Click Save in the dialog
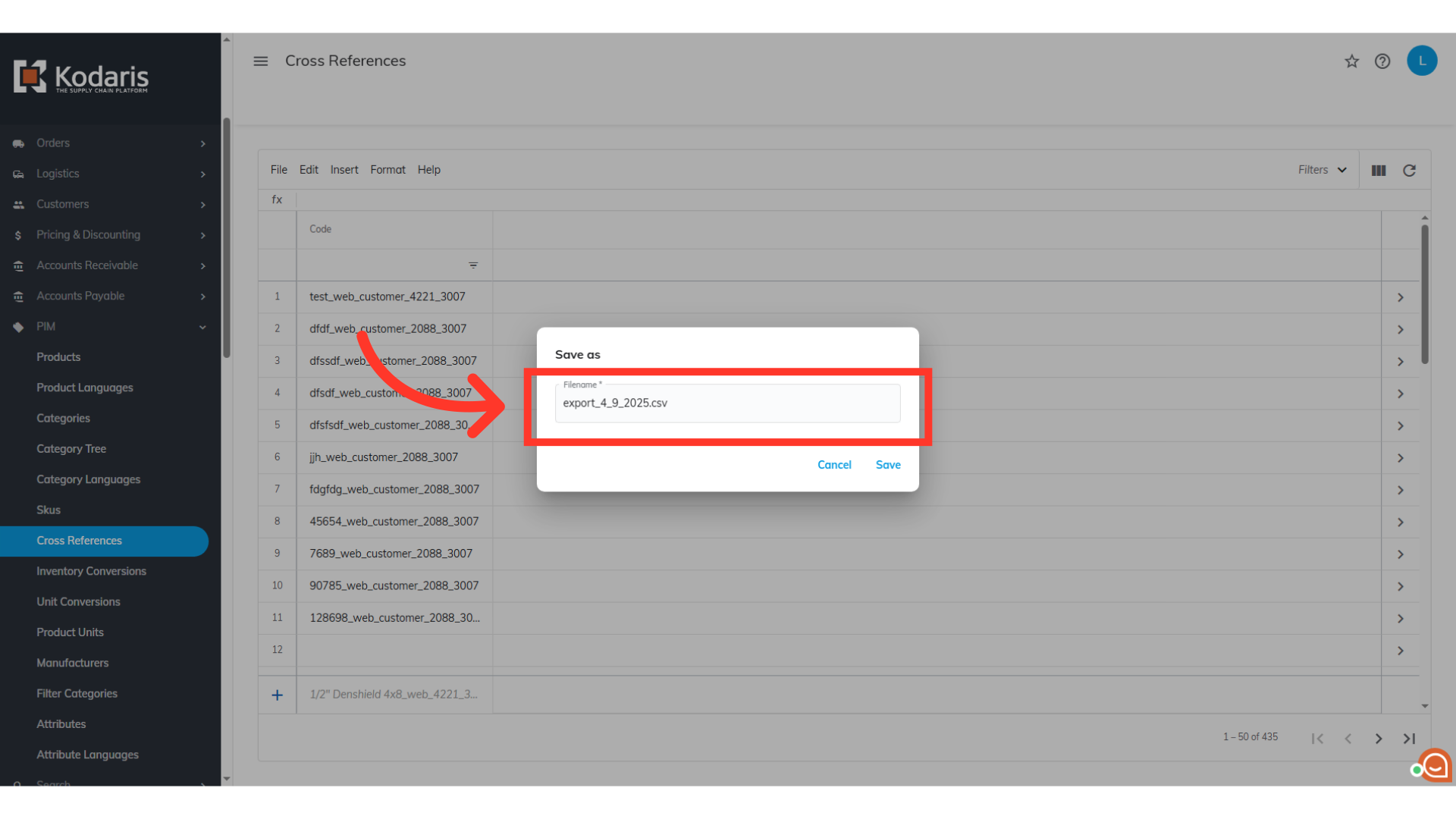Screen dimensions: 1456x819 point(888,465)
